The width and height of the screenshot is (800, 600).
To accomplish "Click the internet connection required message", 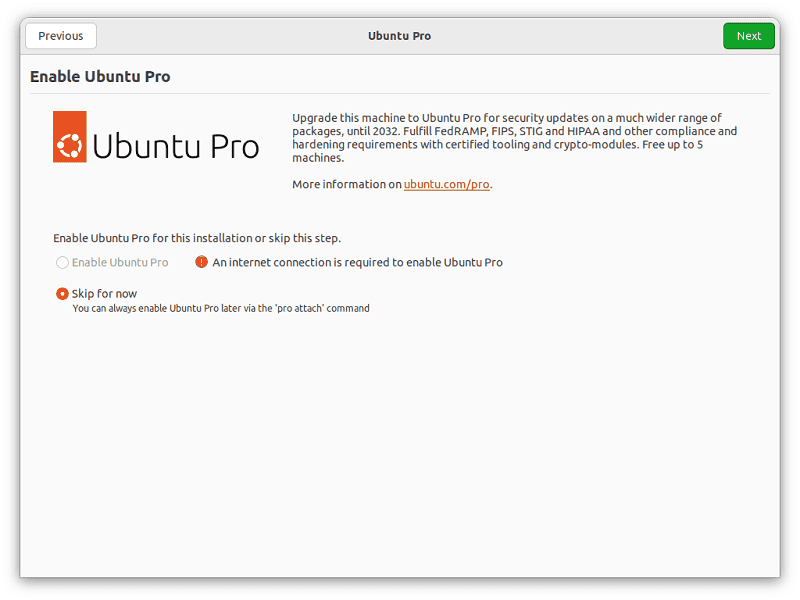I will [357, 262].
